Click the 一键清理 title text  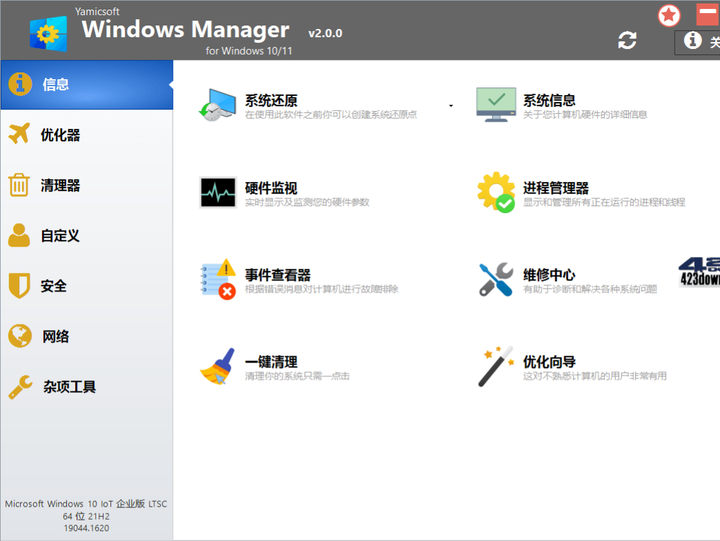tap(271, 361)
